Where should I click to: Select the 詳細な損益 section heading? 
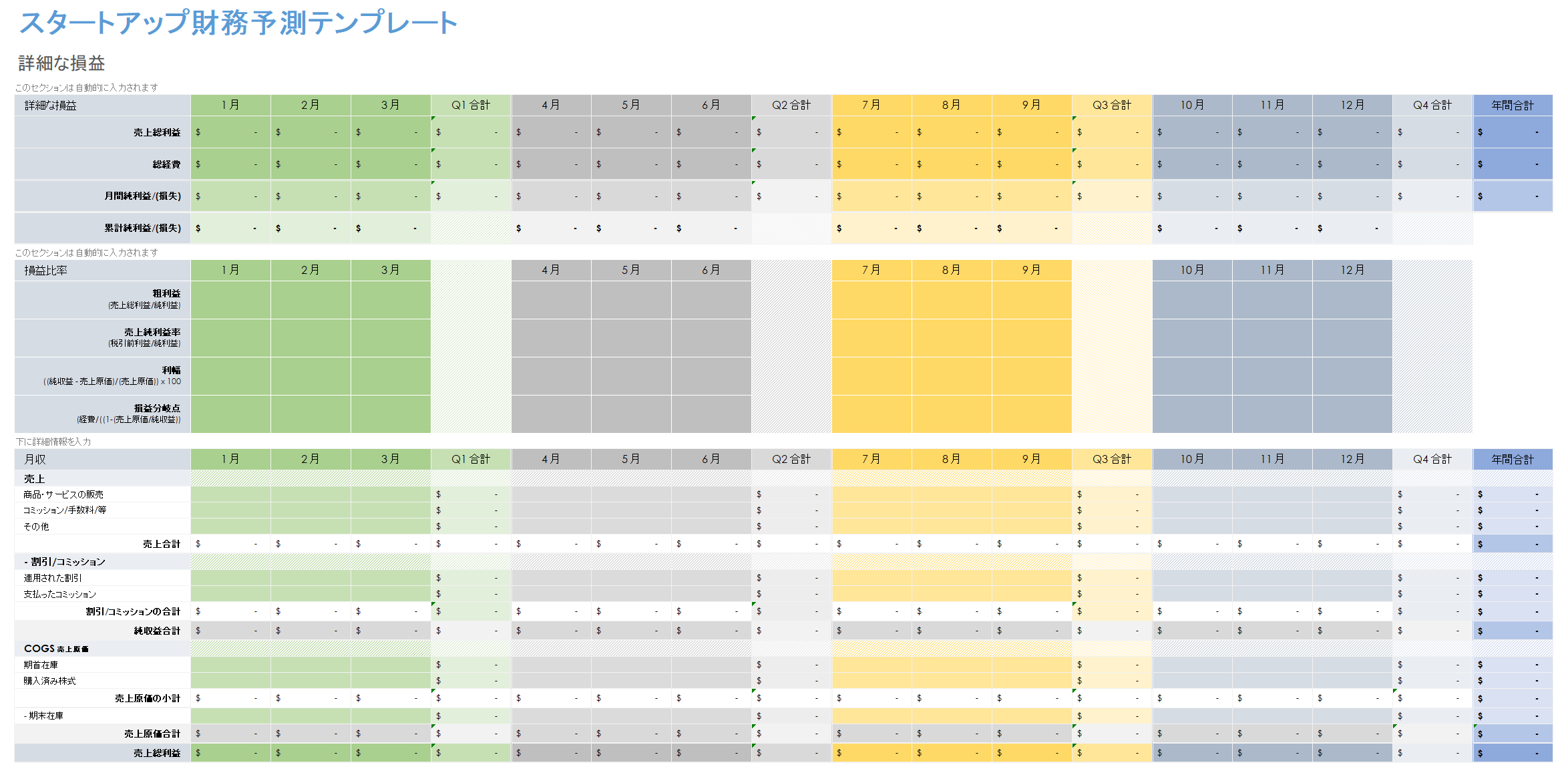tap(61, 63)
